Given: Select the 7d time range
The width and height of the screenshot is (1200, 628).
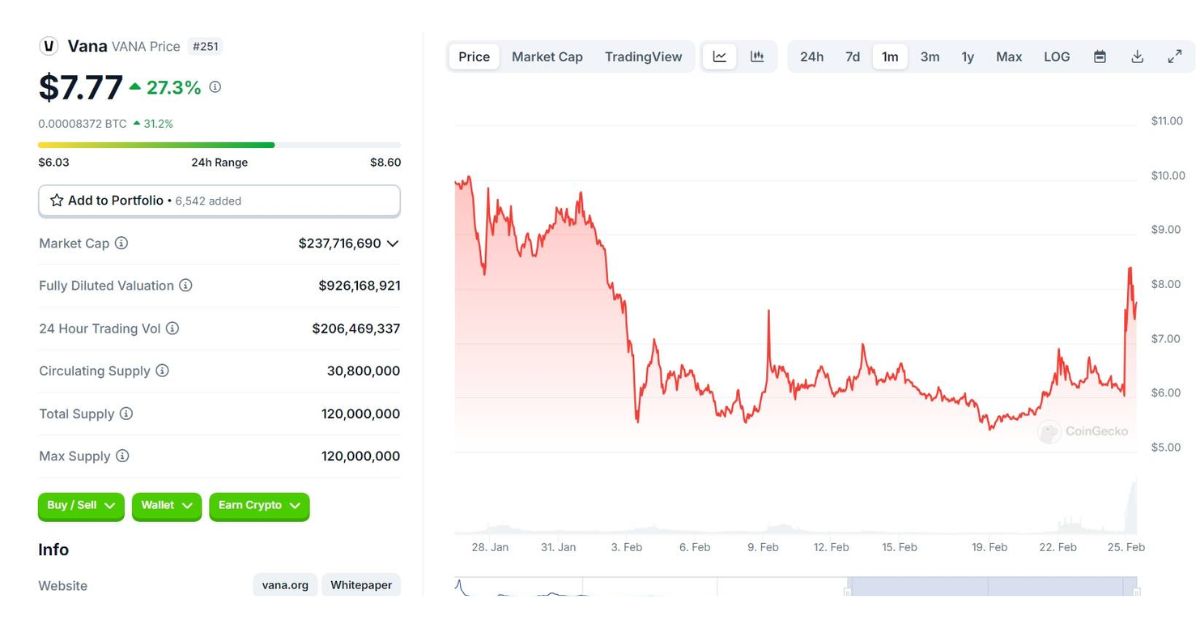Looking at the screenshot, I should click(x=852, y=57).
